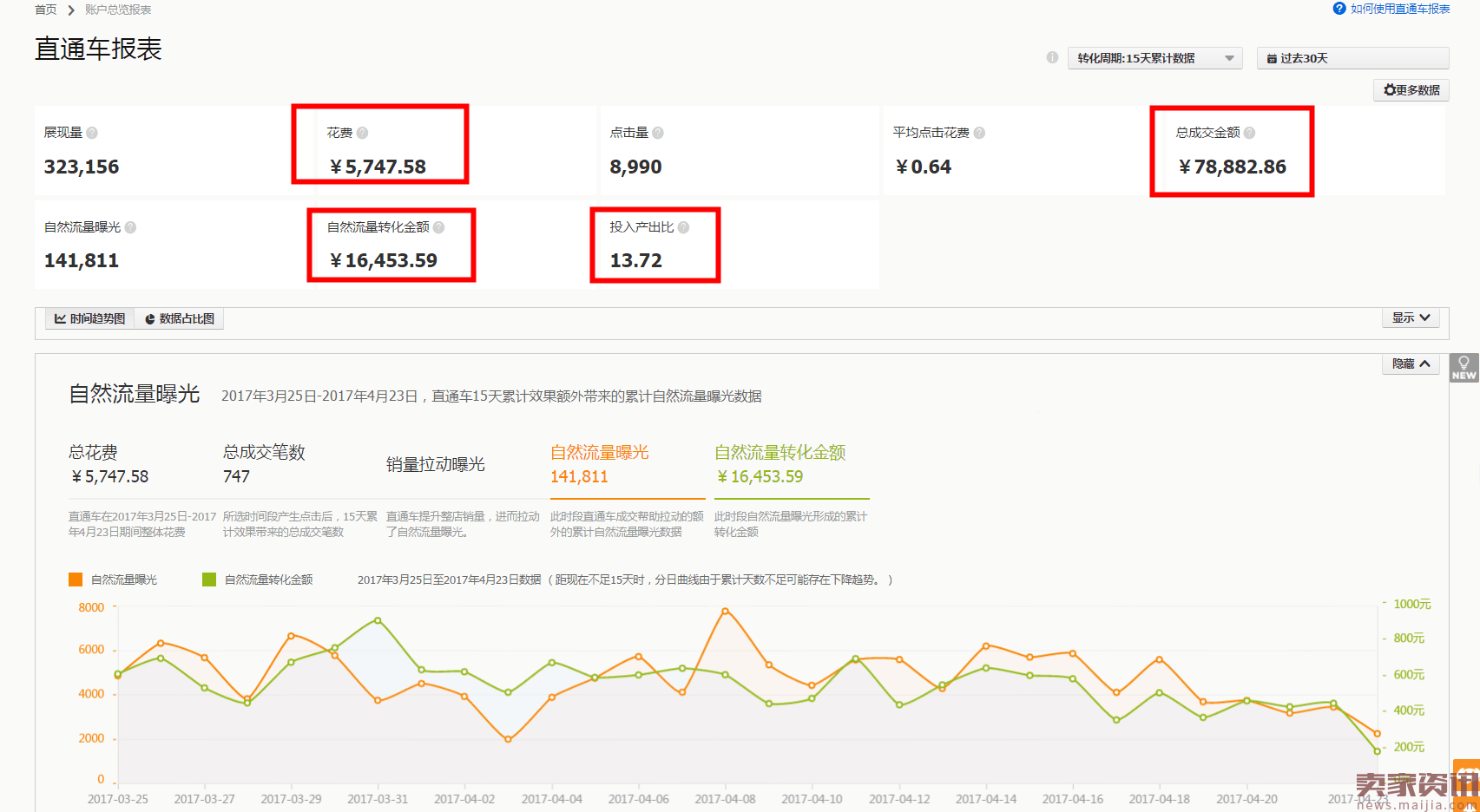
Task: Switch to 数据占比图 tab
Action: (x=180, y=318)
